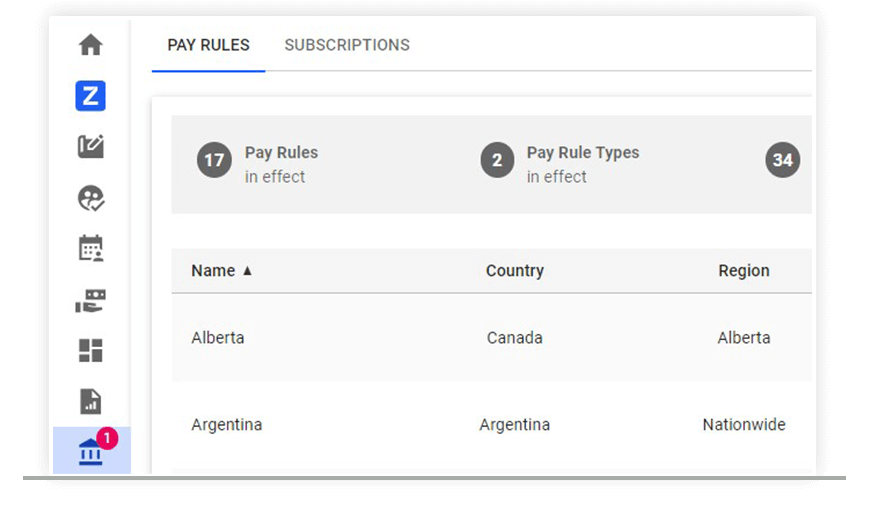Screen dimensions: 874x517
Task: Open the hand with cash payments icon
Action: coord(91,300)
